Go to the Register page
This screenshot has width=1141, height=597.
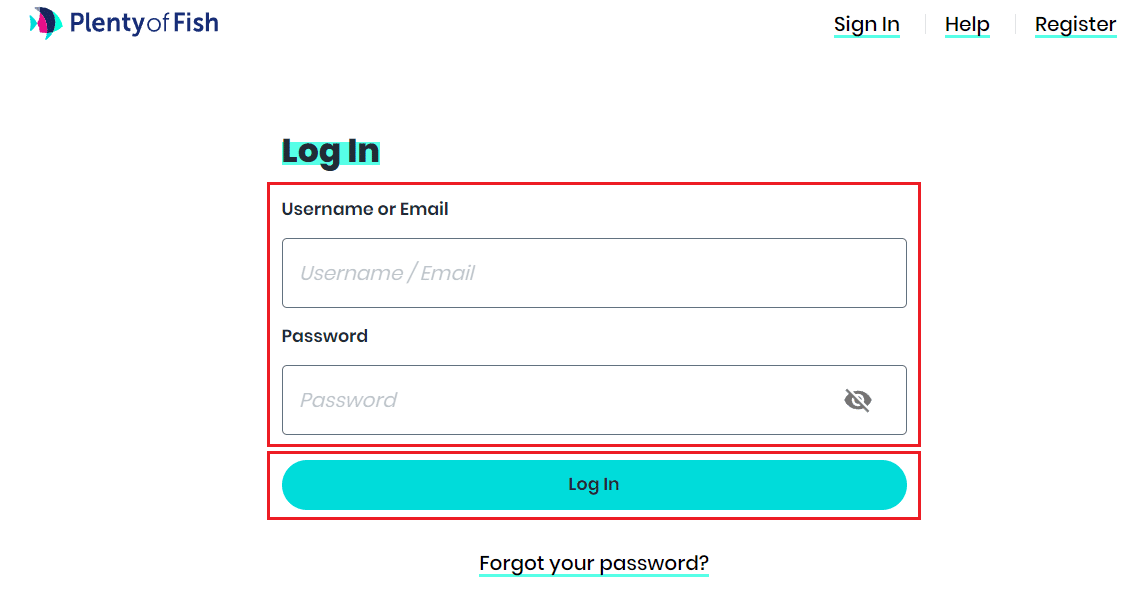tap(1075, 24)
